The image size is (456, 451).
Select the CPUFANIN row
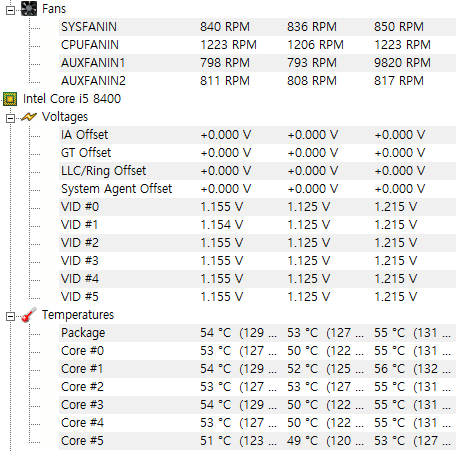coord(257,45)
